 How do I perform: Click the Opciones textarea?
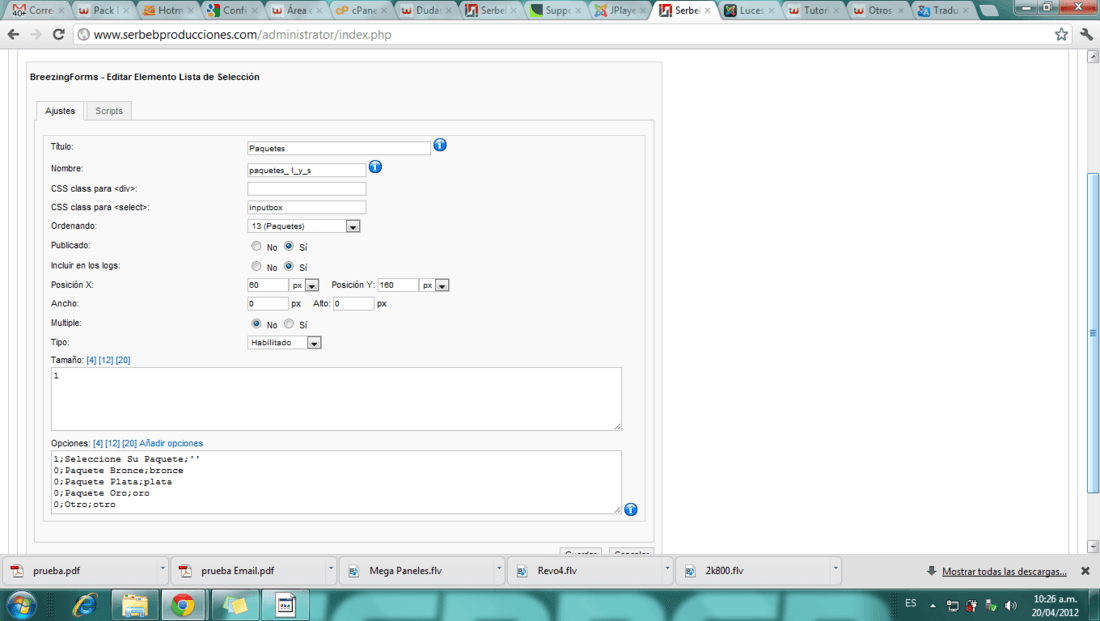[x=336, y=482]
